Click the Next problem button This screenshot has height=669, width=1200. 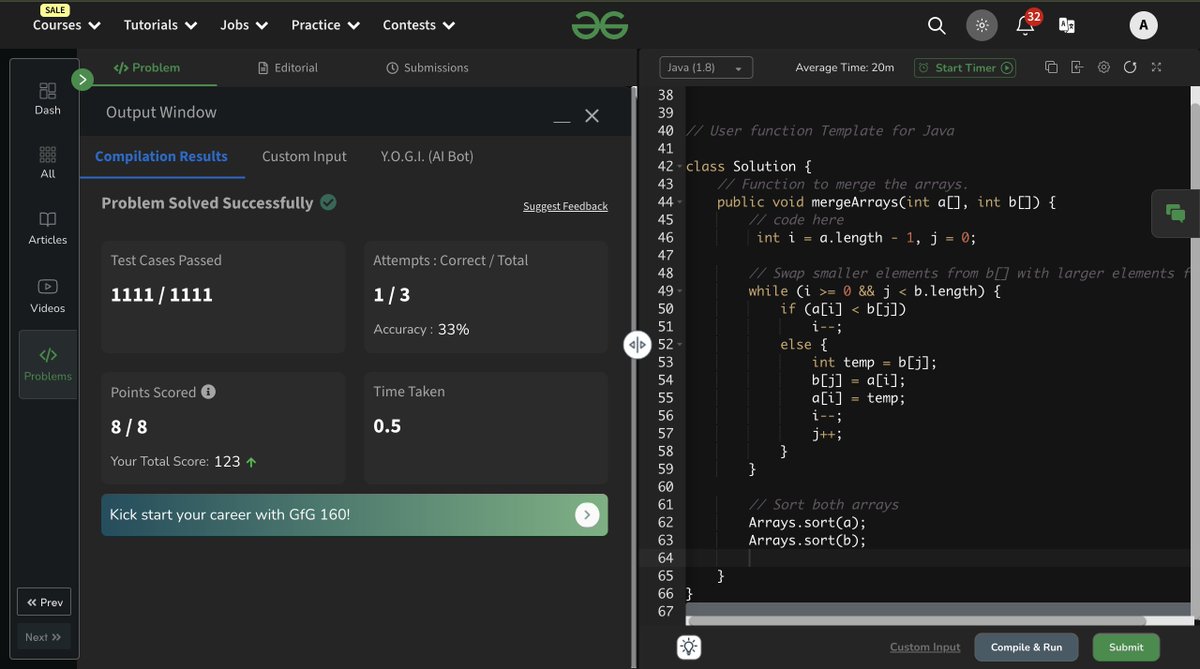[44, 637]
